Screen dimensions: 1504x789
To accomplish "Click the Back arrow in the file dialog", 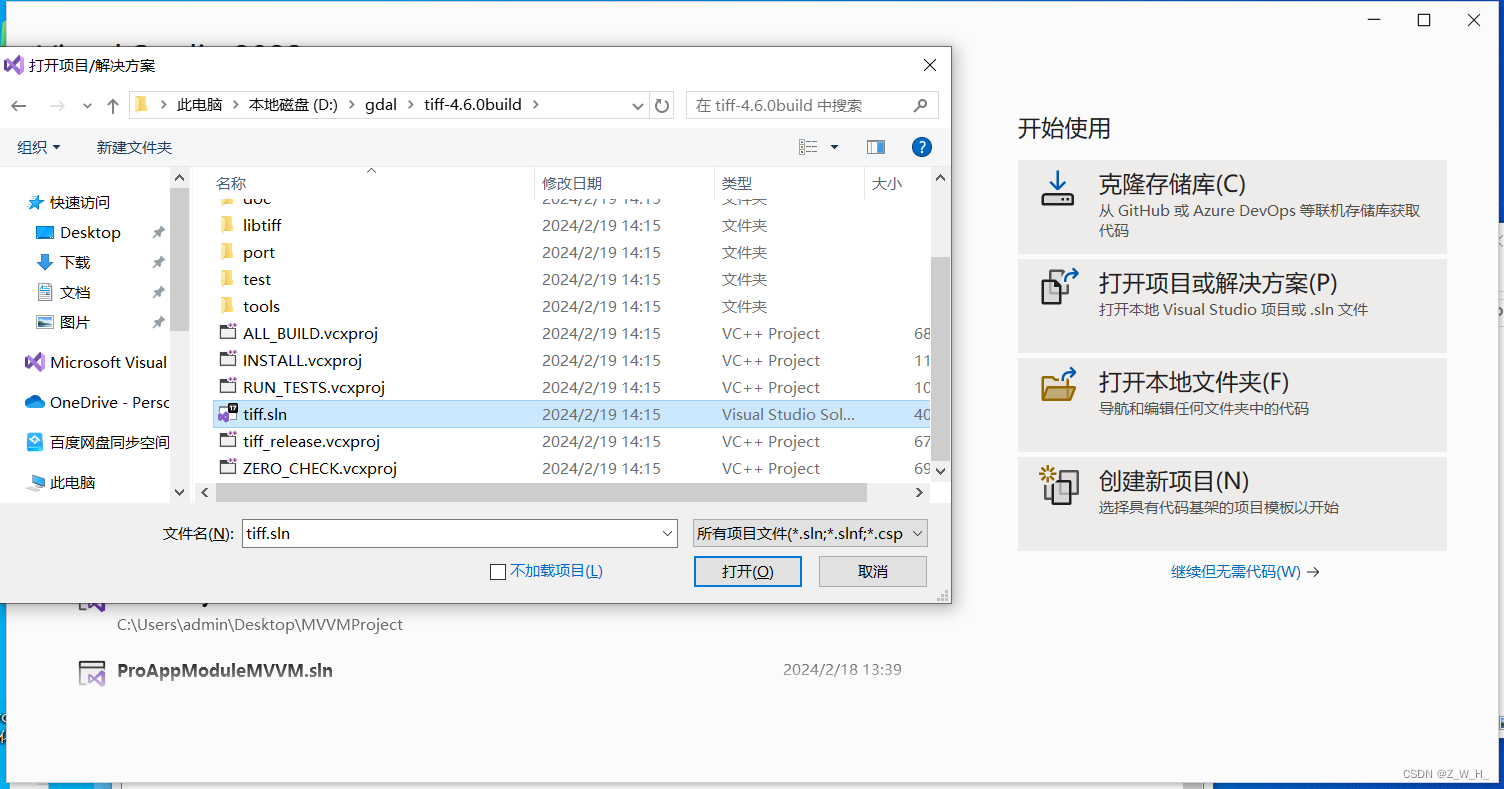I will pyautogui.click(x=19, y=105).
